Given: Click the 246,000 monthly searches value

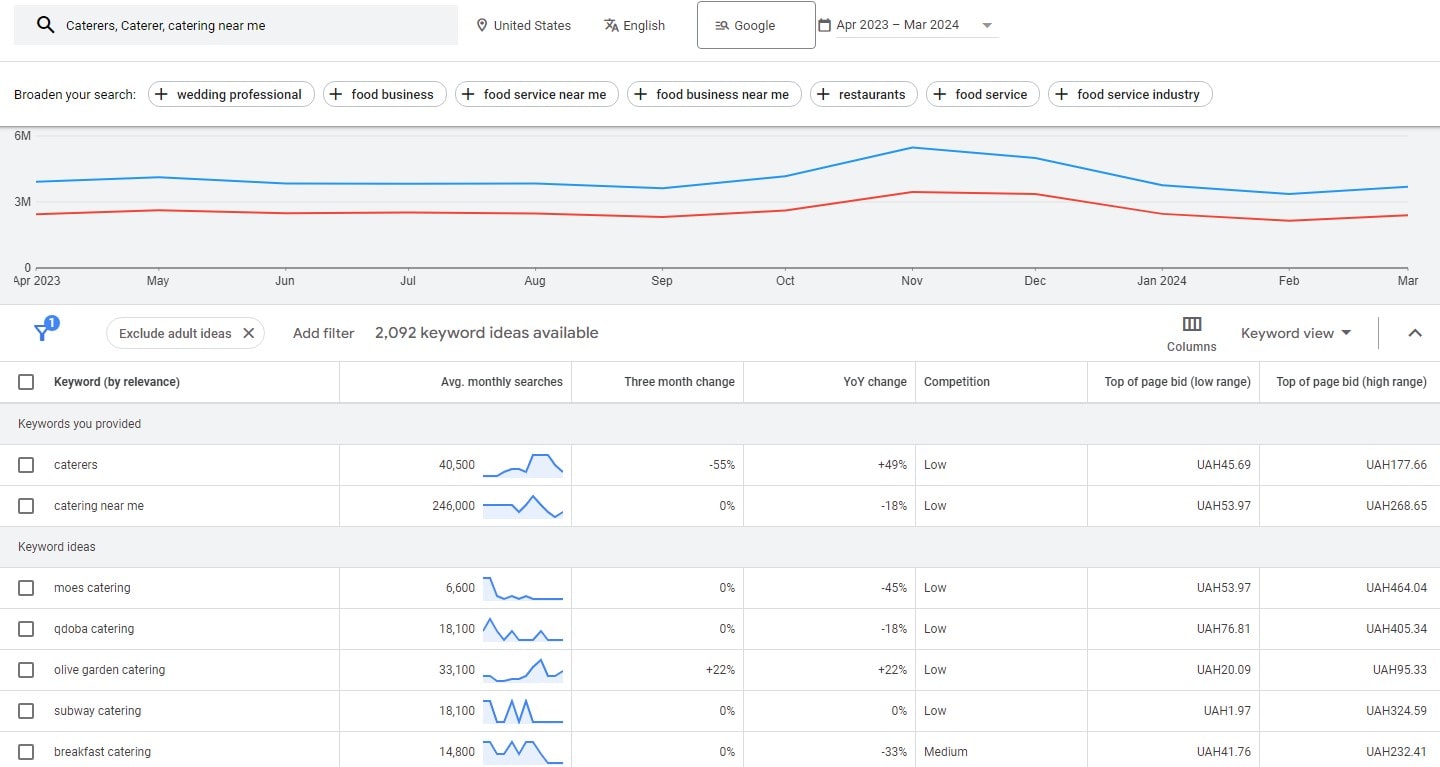Looking at the screenshot, I should [453, 506].
